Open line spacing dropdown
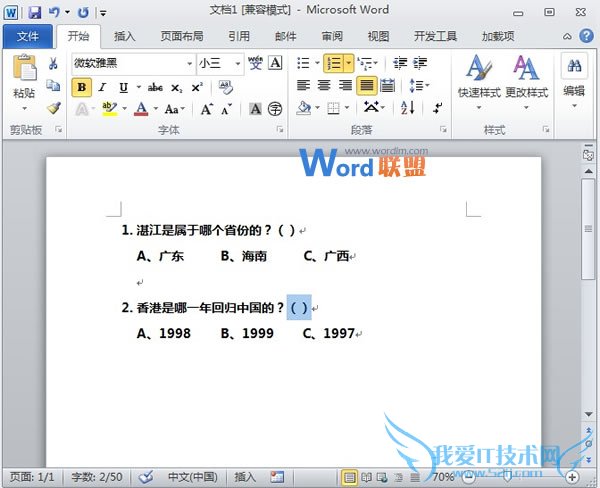Image resolution: width=600 pixels, height=488 pixels. 419,85
